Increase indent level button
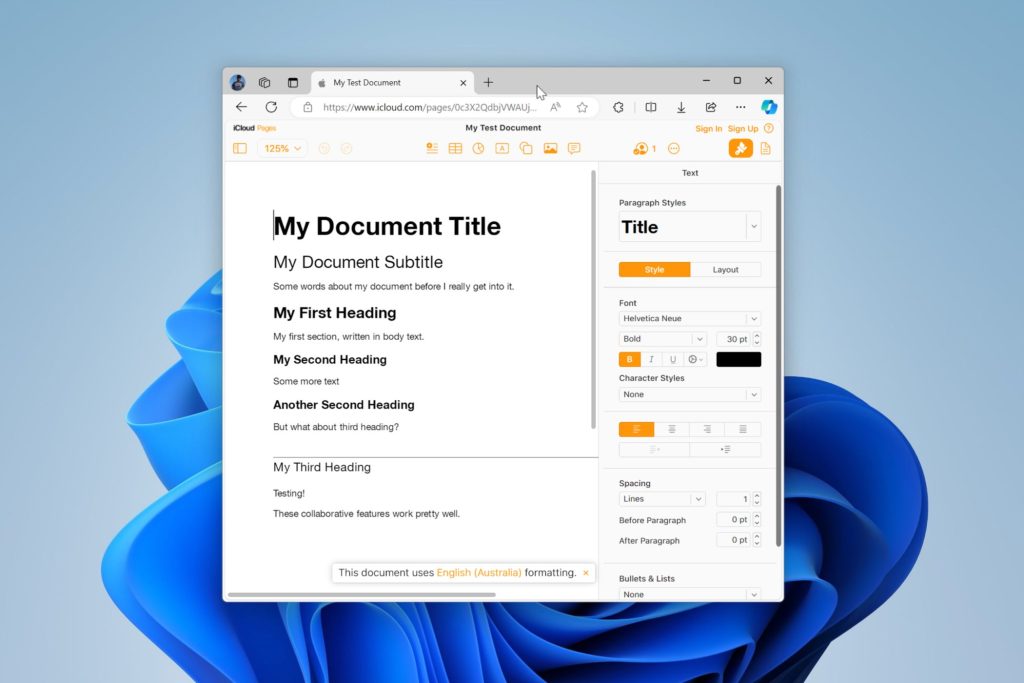The image size is (1024, 683). [726, 450]
